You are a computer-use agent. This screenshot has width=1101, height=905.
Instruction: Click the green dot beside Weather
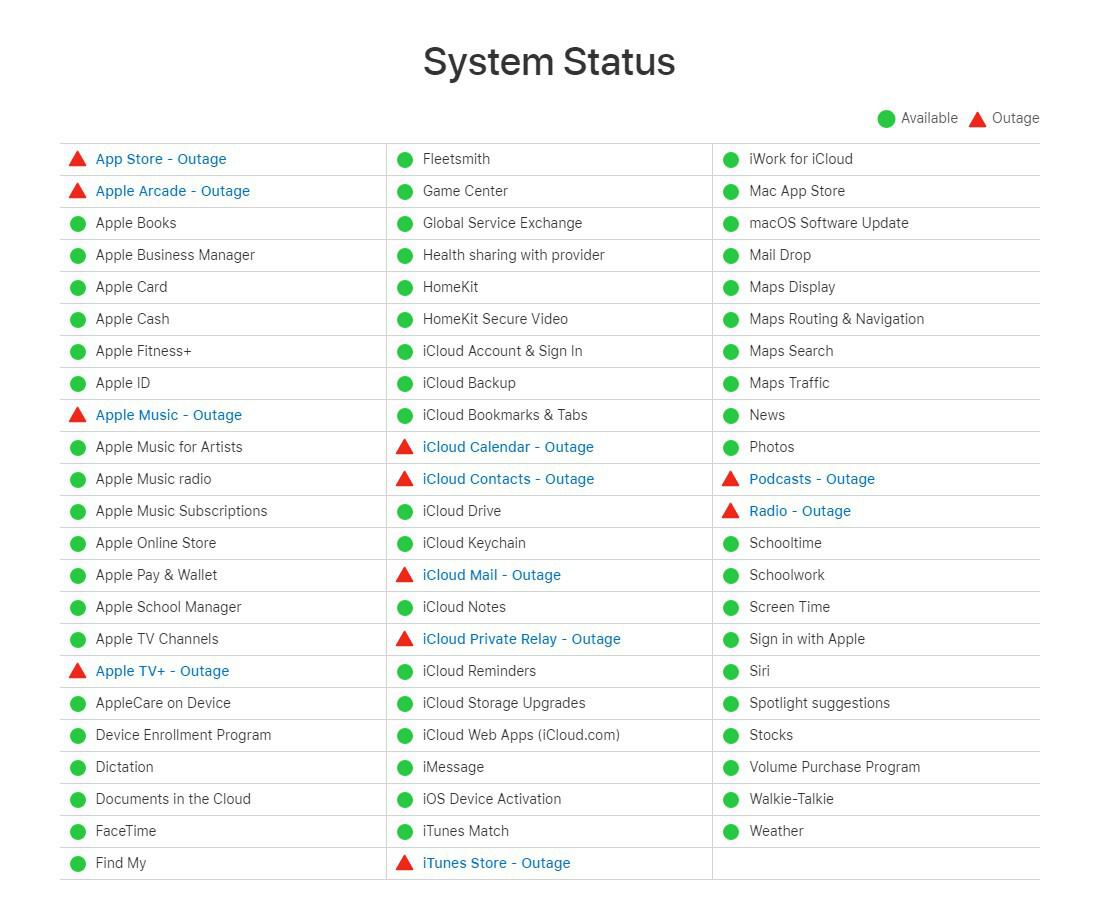(731, 831)
